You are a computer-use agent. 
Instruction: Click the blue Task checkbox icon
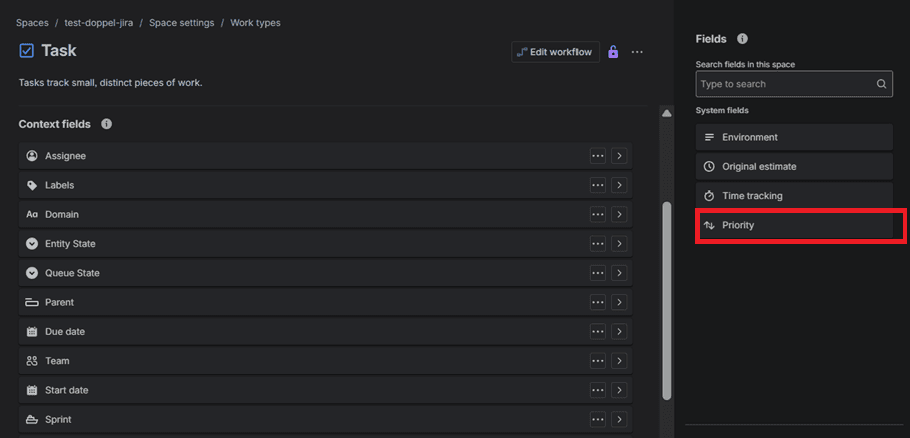[x=27, y=51]
